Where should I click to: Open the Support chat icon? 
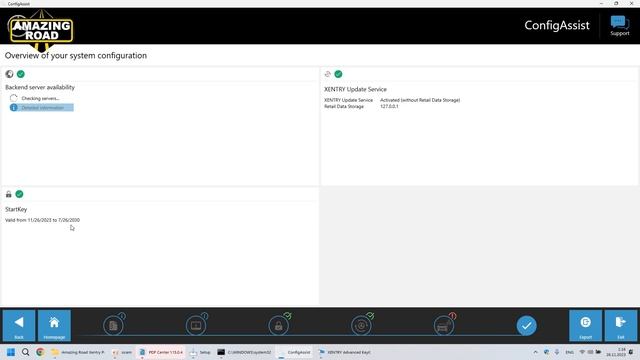click(620, 26)
